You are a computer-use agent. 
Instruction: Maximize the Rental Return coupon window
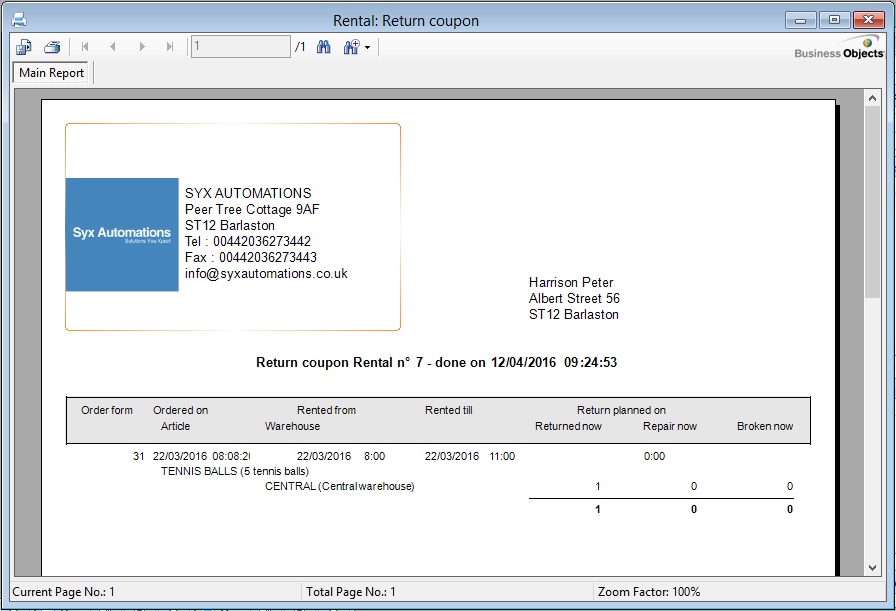[x=833, y=19]
